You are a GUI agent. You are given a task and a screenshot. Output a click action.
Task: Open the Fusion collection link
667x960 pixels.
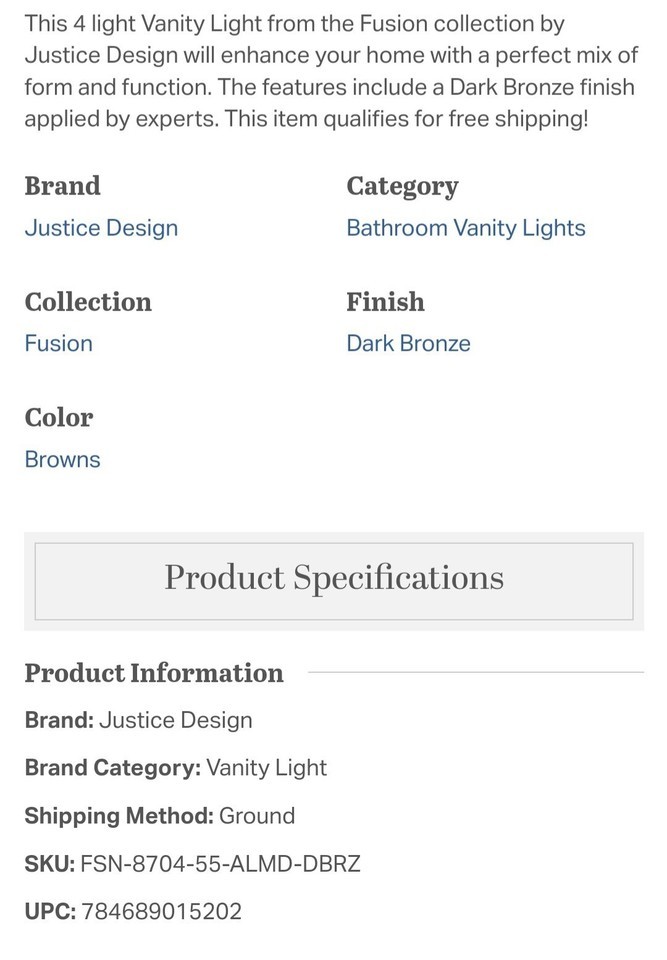[58, 343]
